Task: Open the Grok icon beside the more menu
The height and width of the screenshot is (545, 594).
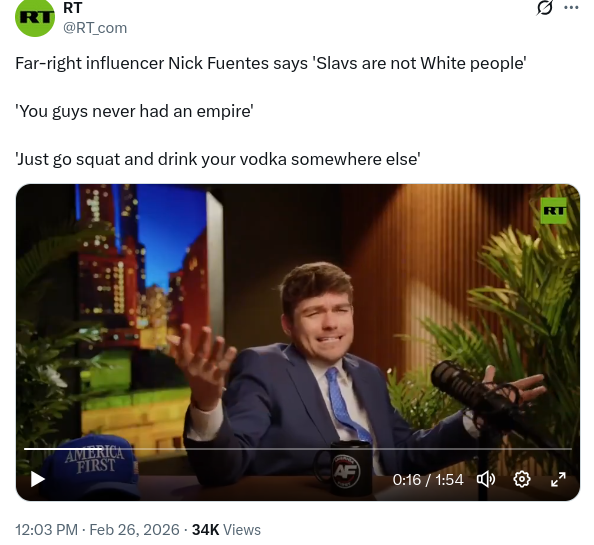Action: pyautogui.click(x=544, y=7)
